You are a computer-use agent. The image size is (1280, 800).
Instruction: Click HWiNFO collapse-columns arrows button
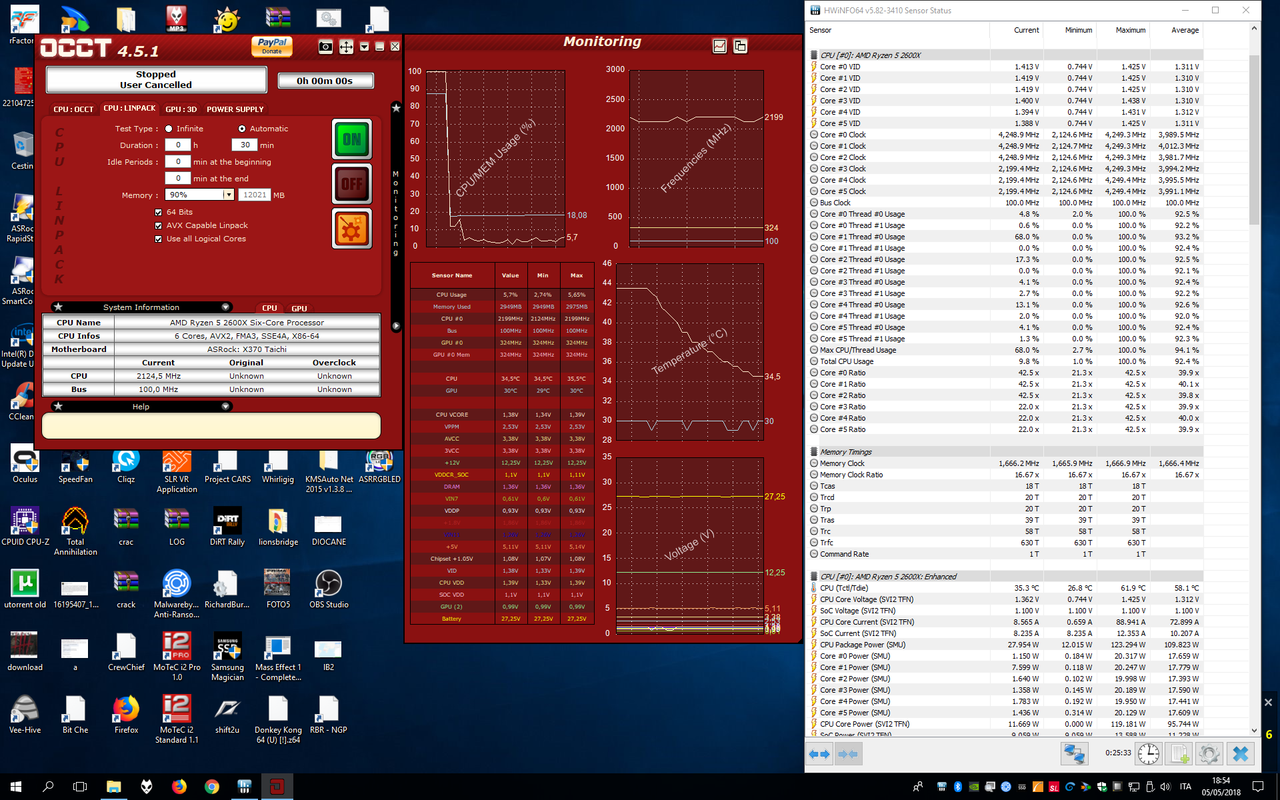point(847,754)
